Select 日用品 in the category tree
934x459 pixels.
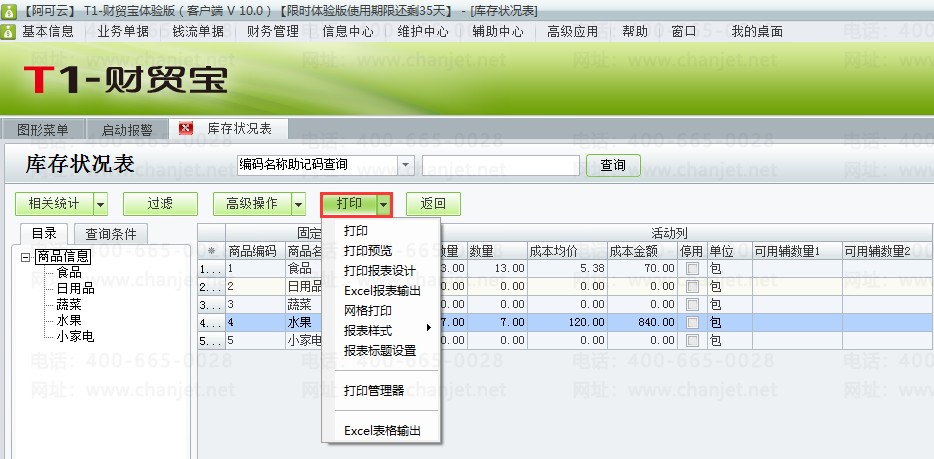click(x=76, y=289)
